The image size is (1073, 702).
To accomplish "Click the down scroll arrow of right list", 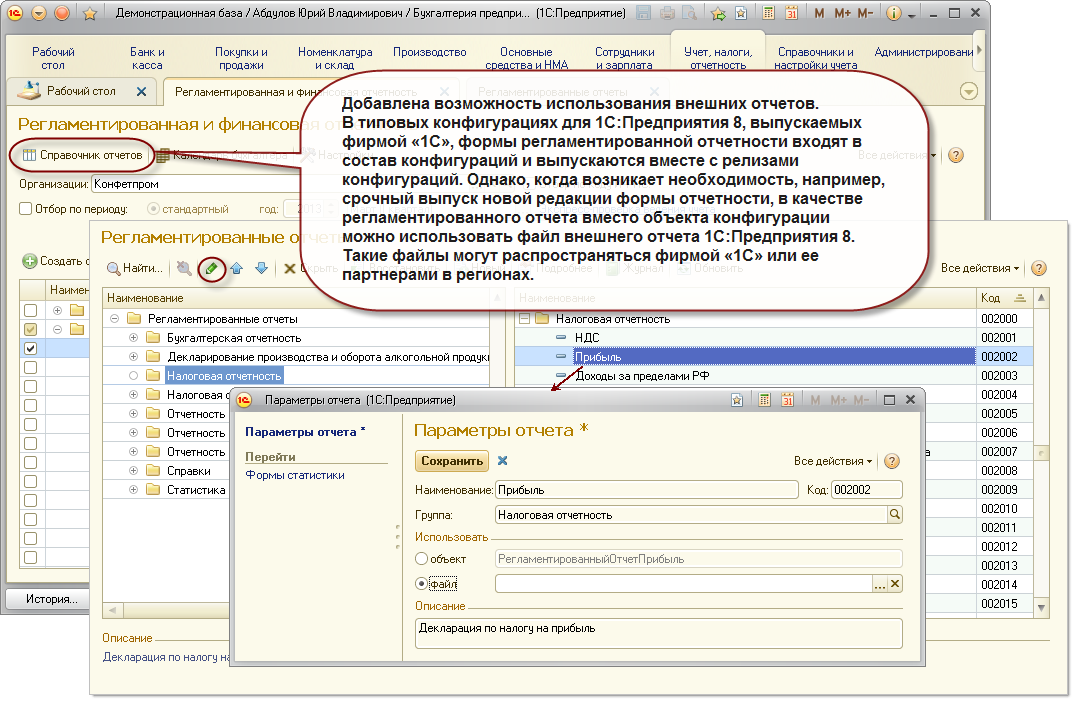I will click(1041, 608).
